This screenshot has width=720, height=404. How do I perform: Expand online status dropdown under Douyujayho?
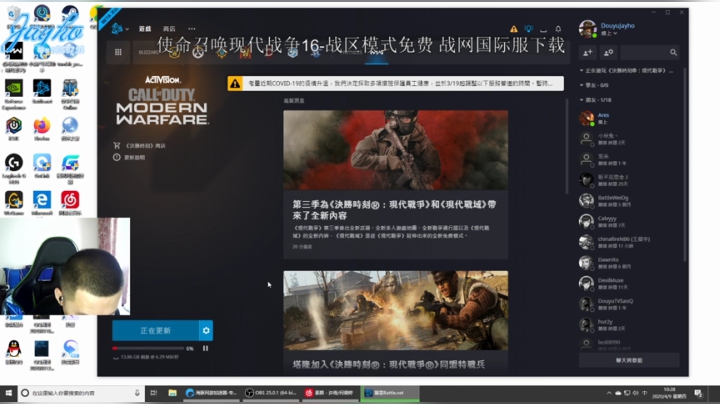coord(609,34)
